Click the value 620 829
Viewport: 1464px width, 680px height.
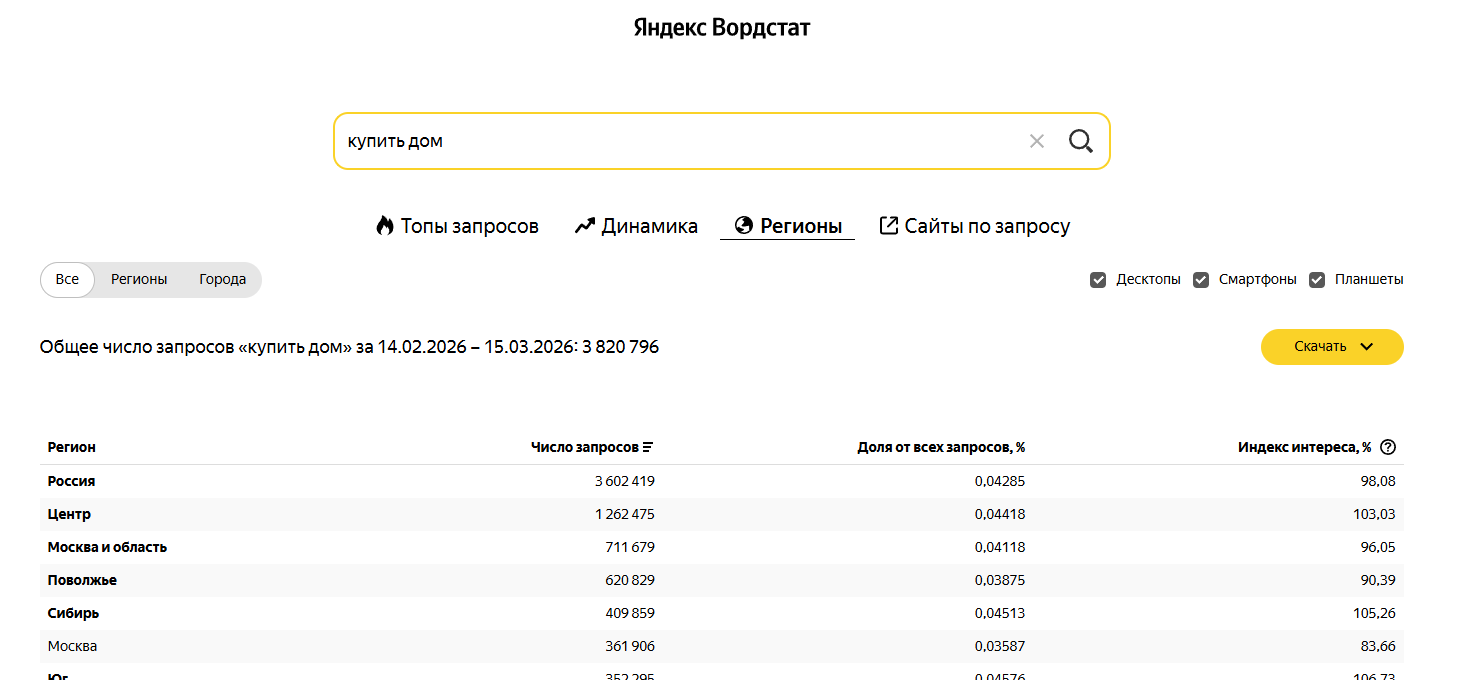pyautogui.click(x=630, y=580)
